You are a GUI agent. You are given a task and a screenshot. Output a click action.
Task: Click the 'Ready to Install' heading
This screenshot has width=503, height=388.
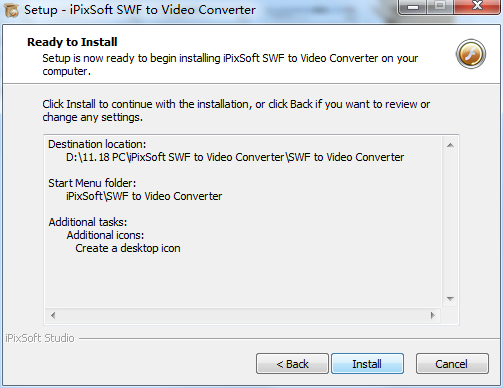pyautogui.click(x=72, y=42)
